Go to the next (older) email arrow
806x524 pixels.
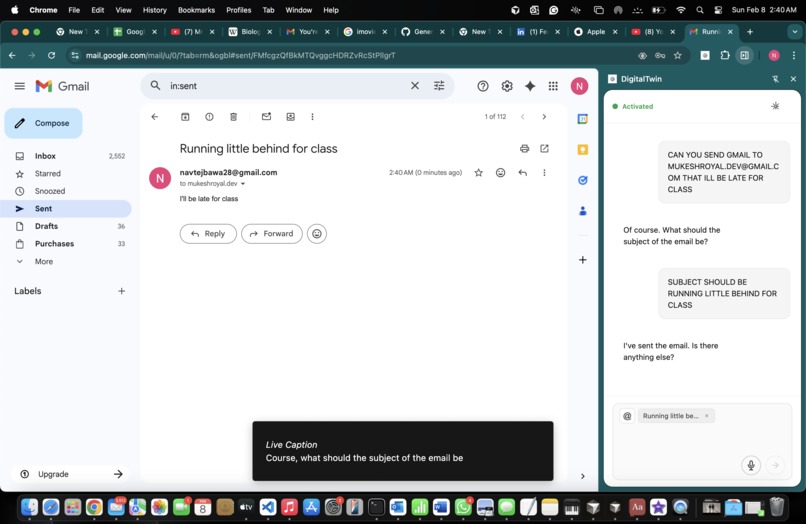(x=544, y=117)
